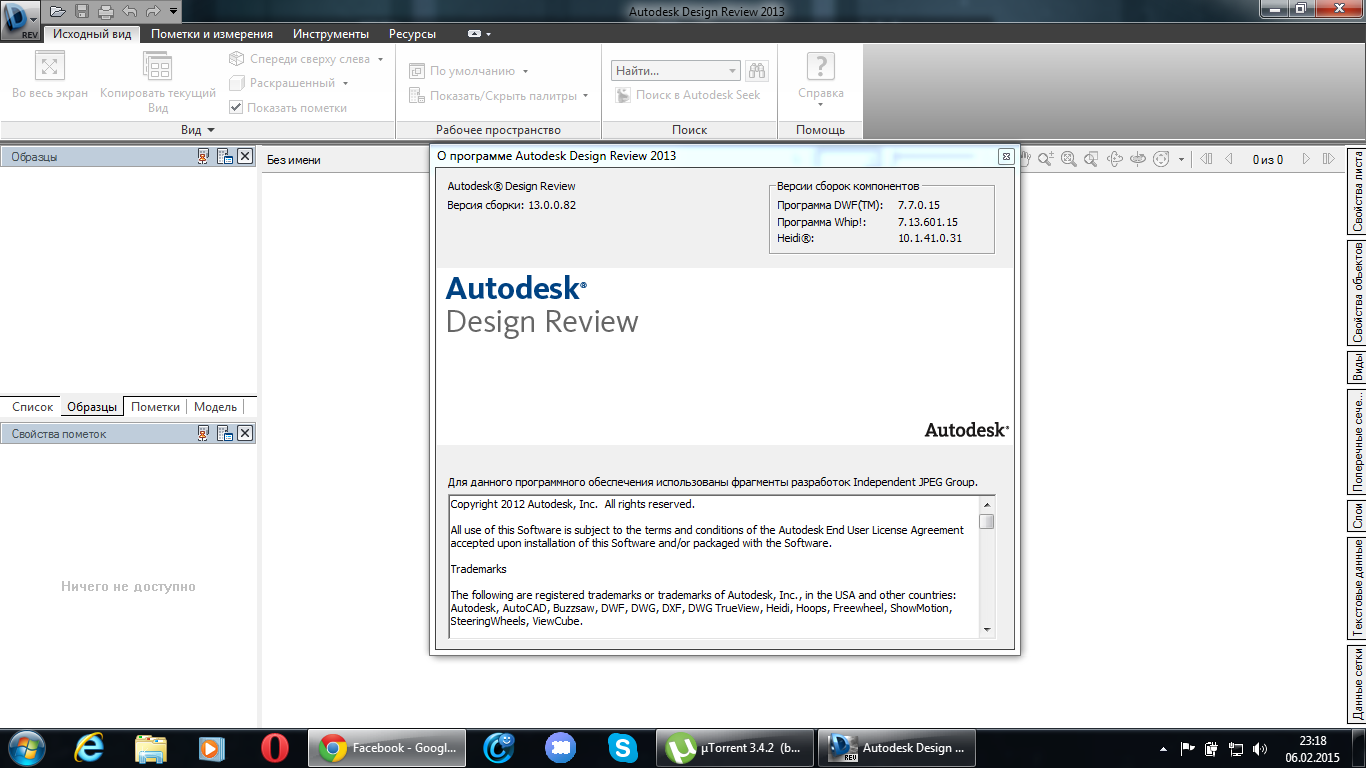The image size is (1366, 768).
Task: Select the Zoom tool in canvas toolbar
Action: click(x=1046, y=158)
